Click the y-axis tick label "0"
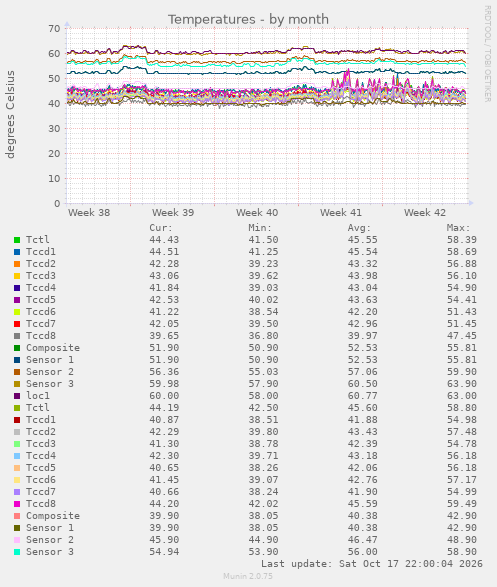 (57, 204)
